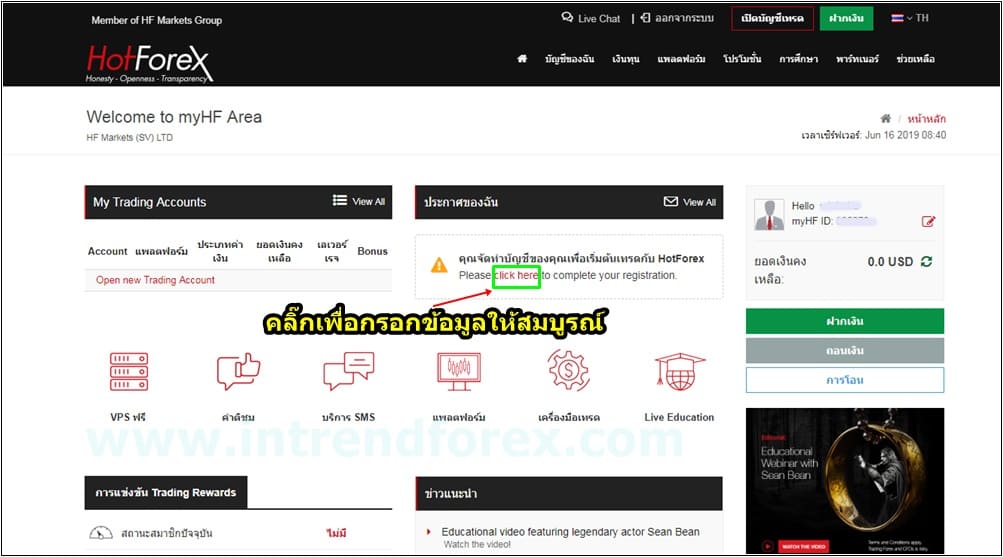The width and height of the screenshot is (1003, 557).
Task: Click the Welcome to myHF Area heading
Action: [x=174, y=117]
